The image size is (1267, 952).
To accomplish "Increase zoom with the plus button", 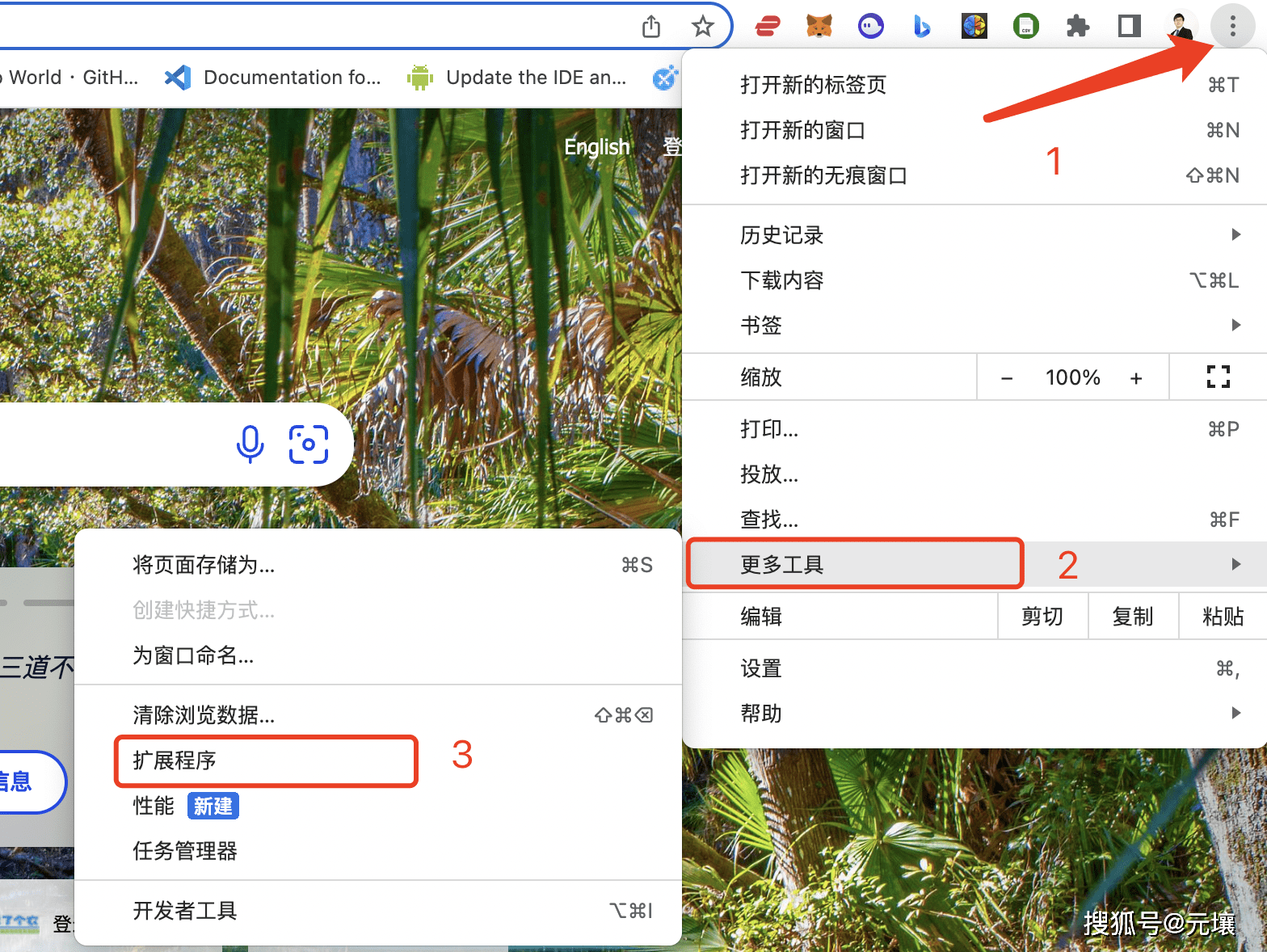I will (x=1136, y=377).
